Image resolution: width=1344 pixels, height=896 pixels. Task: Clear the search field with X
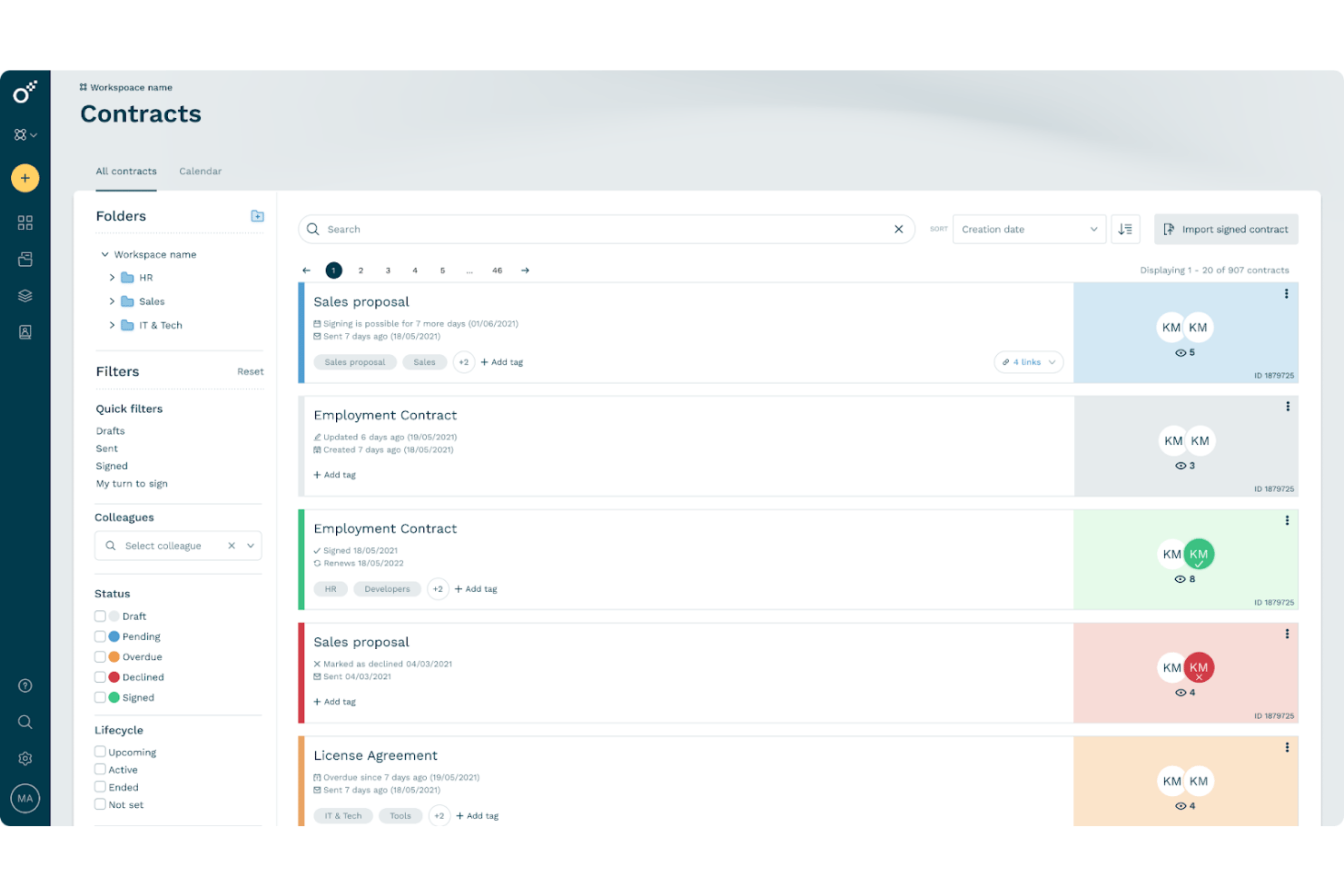[x=898, y=229]
